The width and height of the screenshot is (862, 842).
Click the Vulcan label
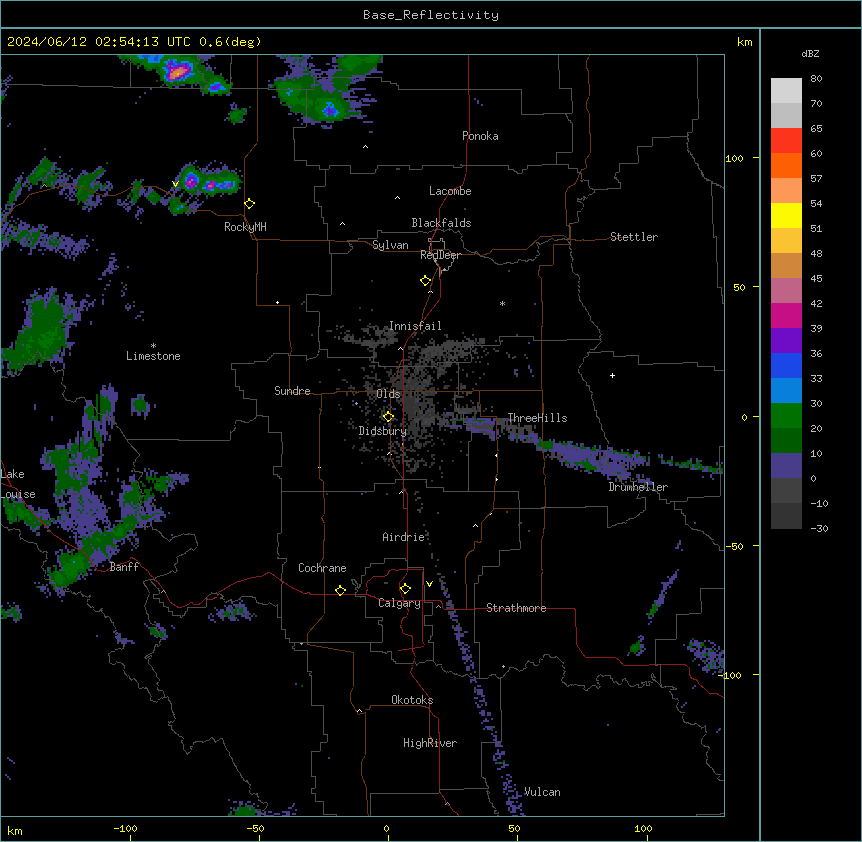[x=542, y=792]
